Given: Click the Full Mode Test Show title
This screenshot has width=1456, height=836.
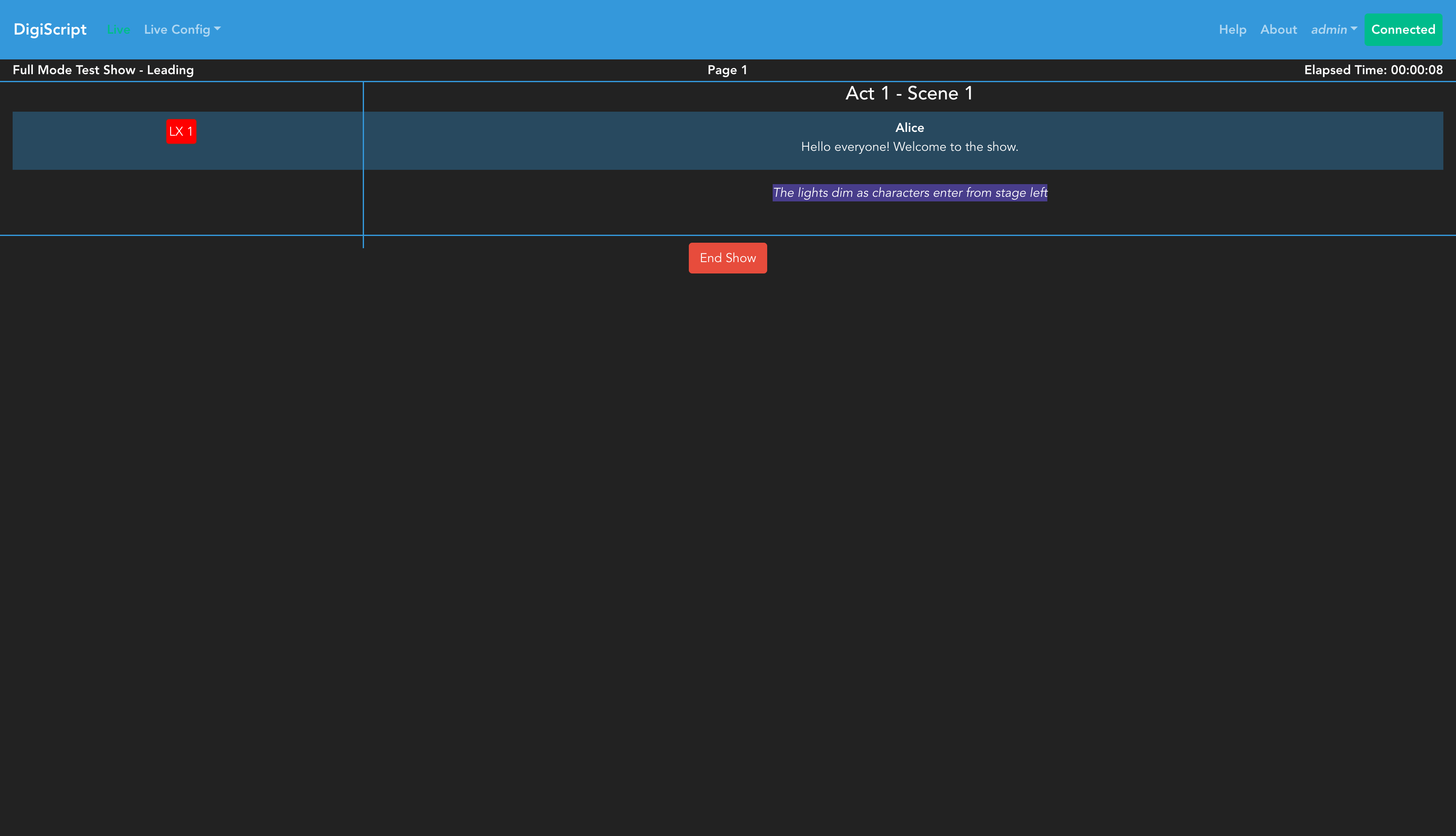Looking at the screenshot, I should pyautogui.click(x=103, y=70).
